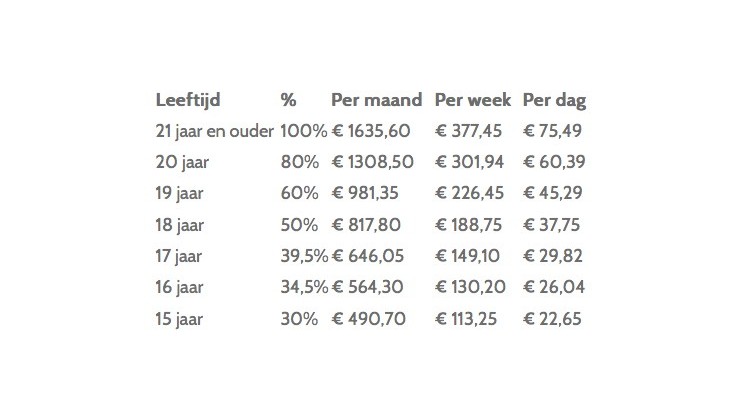Click the 39,5% percentage cell
This screenshot has height=420, width=747.
[304, 256]
